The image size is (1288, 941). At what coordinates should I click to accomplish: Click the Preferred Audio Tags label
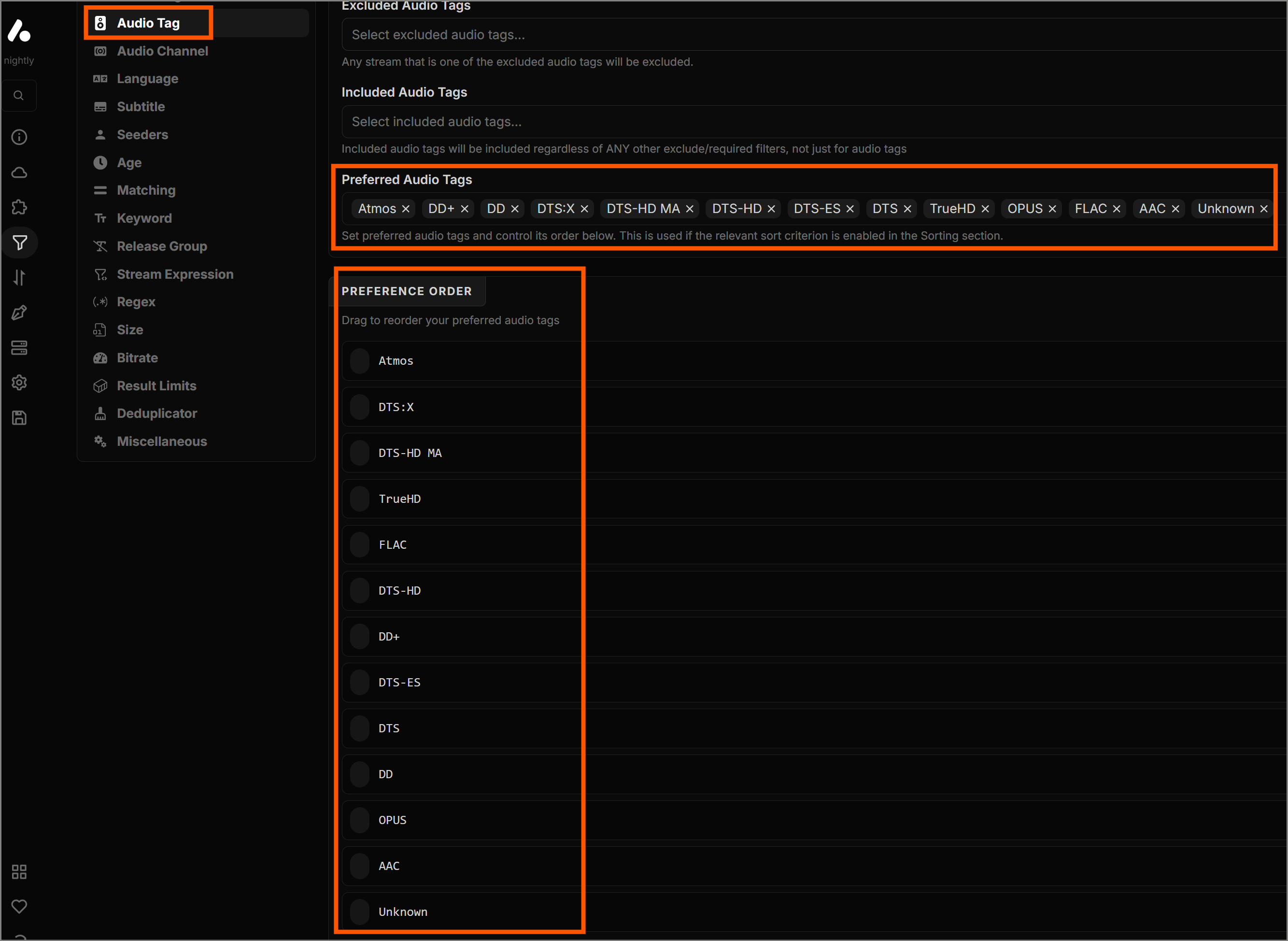[407, 179]
